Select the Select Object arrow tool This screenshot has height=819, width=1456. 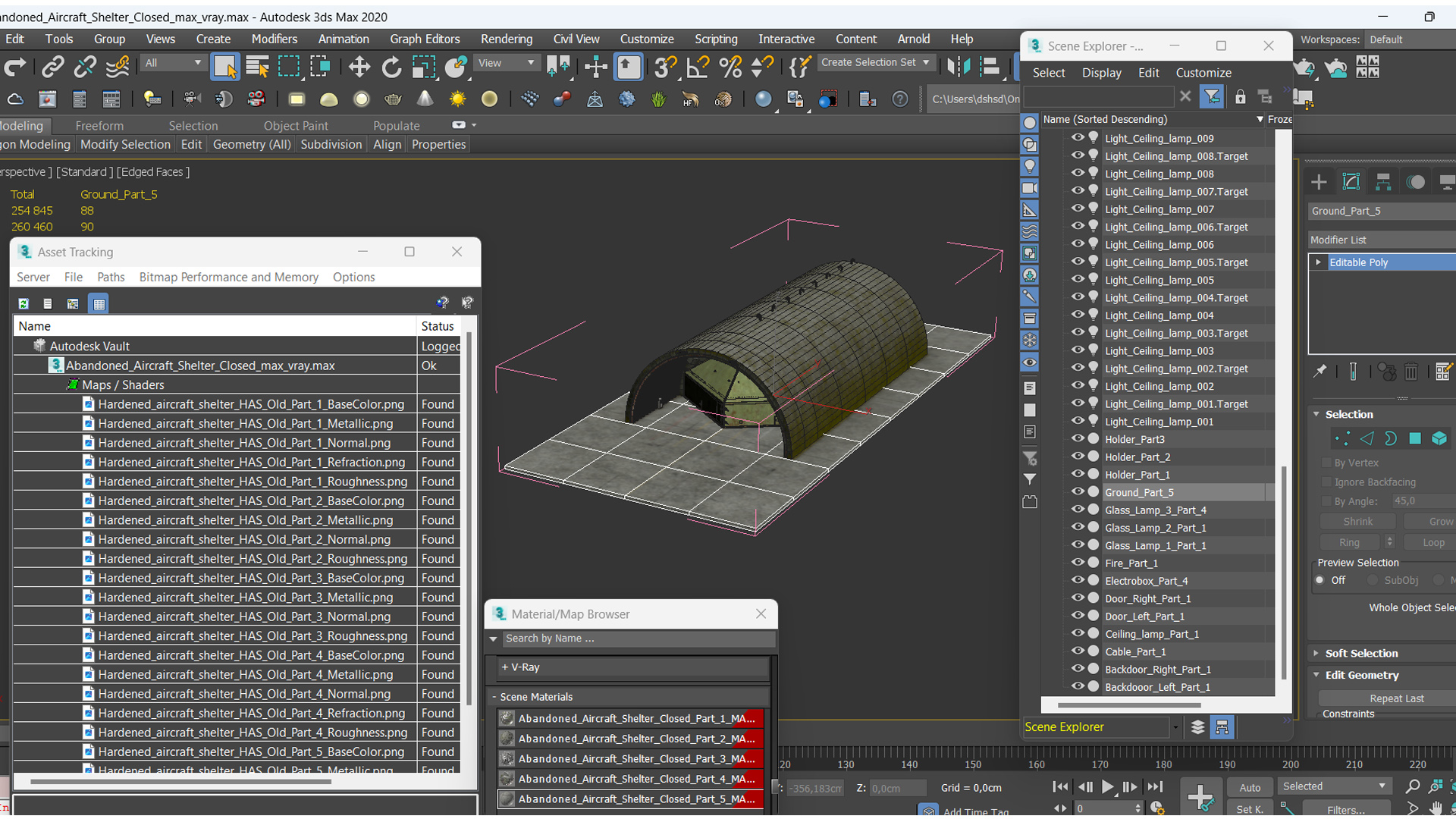pos(224,67)
